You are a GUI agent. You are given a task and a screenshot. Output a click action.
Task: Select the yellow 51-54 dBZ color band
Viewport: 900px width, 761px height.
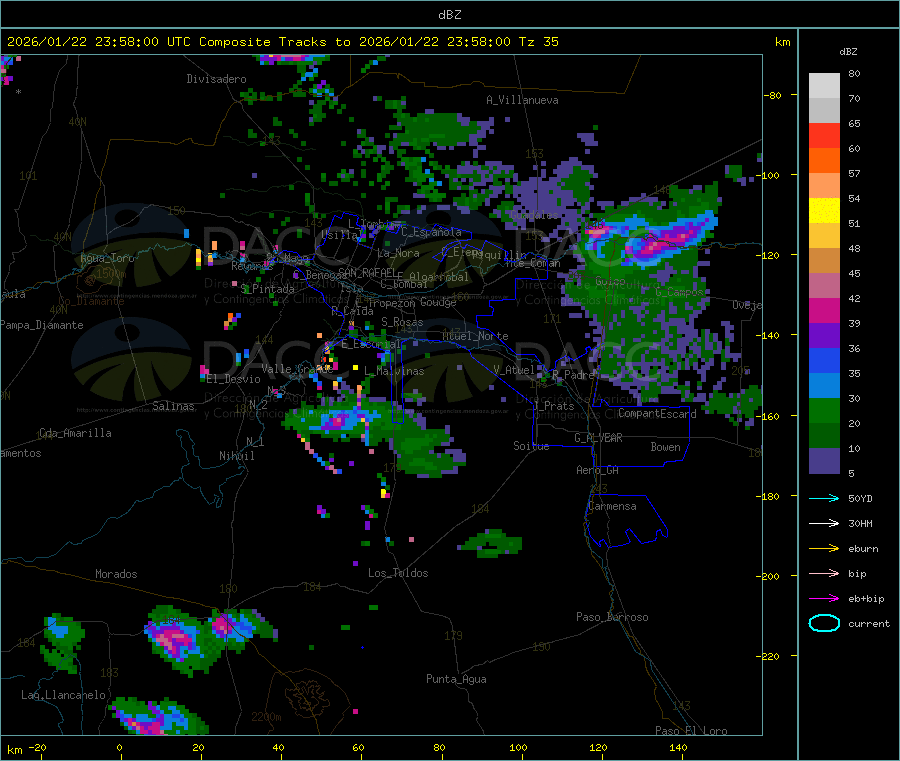[824, 211]
